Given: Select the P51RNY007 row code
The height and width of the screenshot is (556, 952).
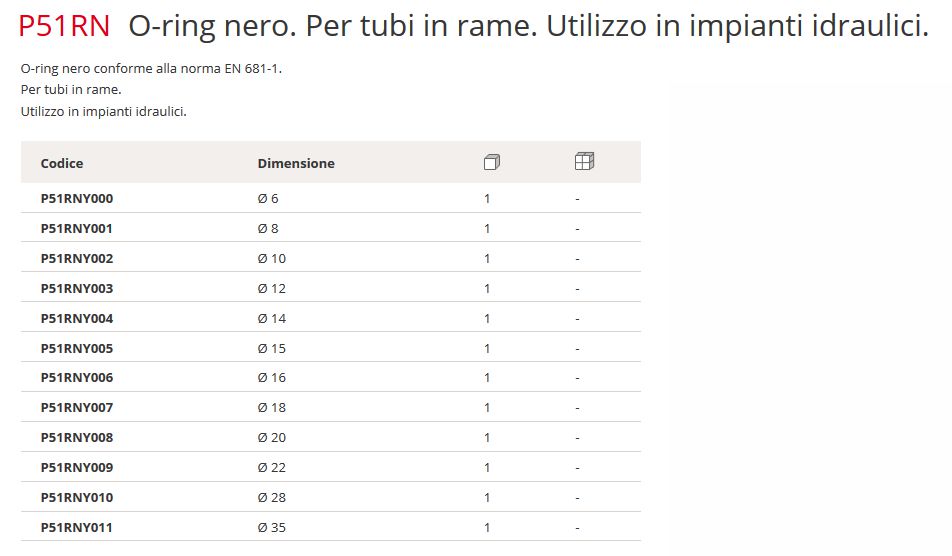Looking at the screenshot, I should click(77, 407).
